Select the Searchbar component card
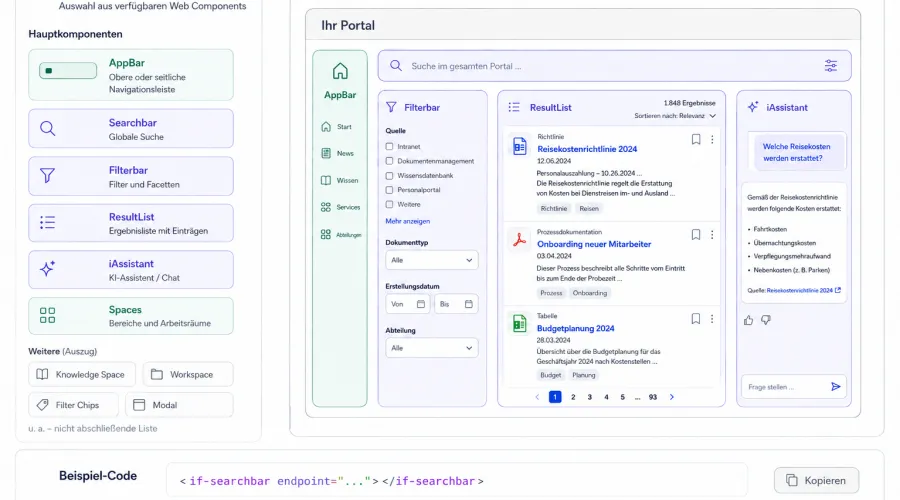This screenshot has height=500, width=900. click(131, 129)
